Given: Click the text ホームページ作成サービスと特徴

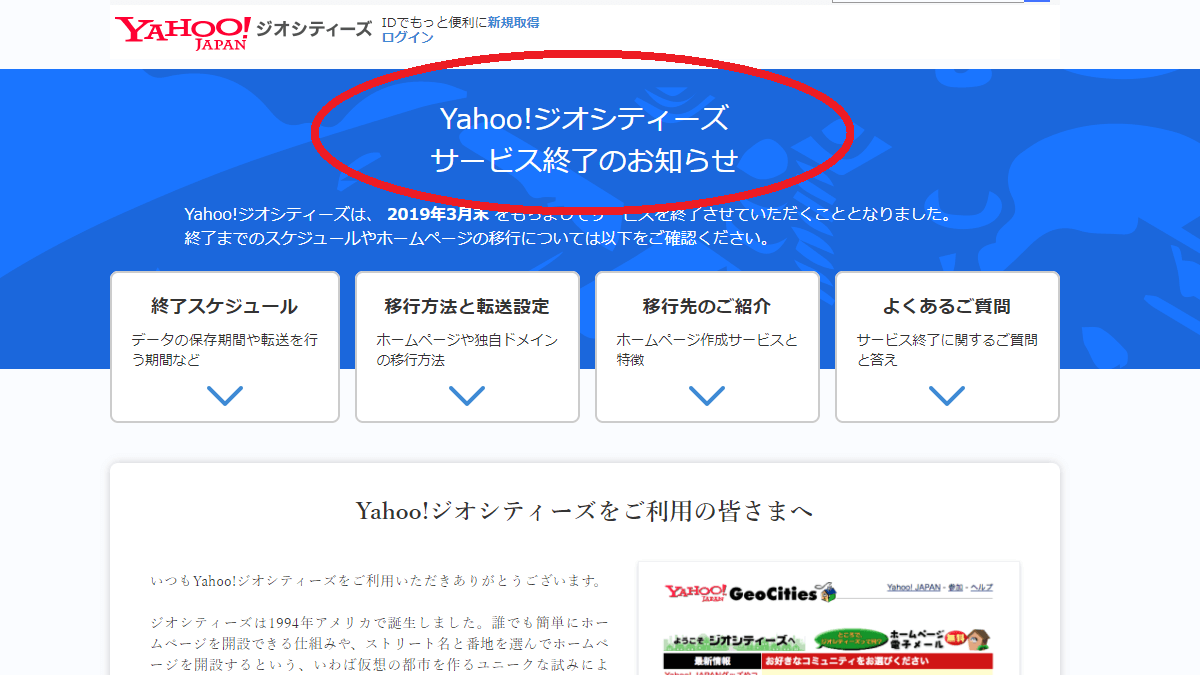Looking at the screenshot, I should (x=707, y=350).
